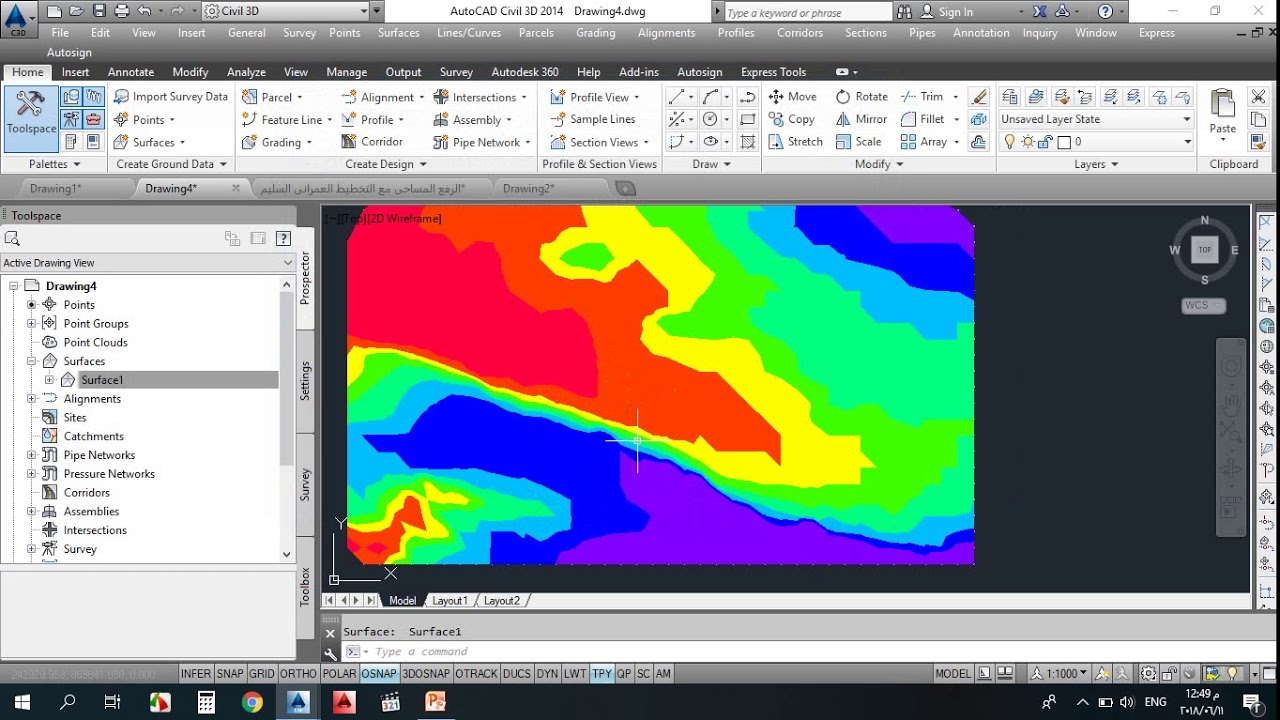This screenshot has height=720, width=1280.
Task: Select the Move tool
Action: 792,97
